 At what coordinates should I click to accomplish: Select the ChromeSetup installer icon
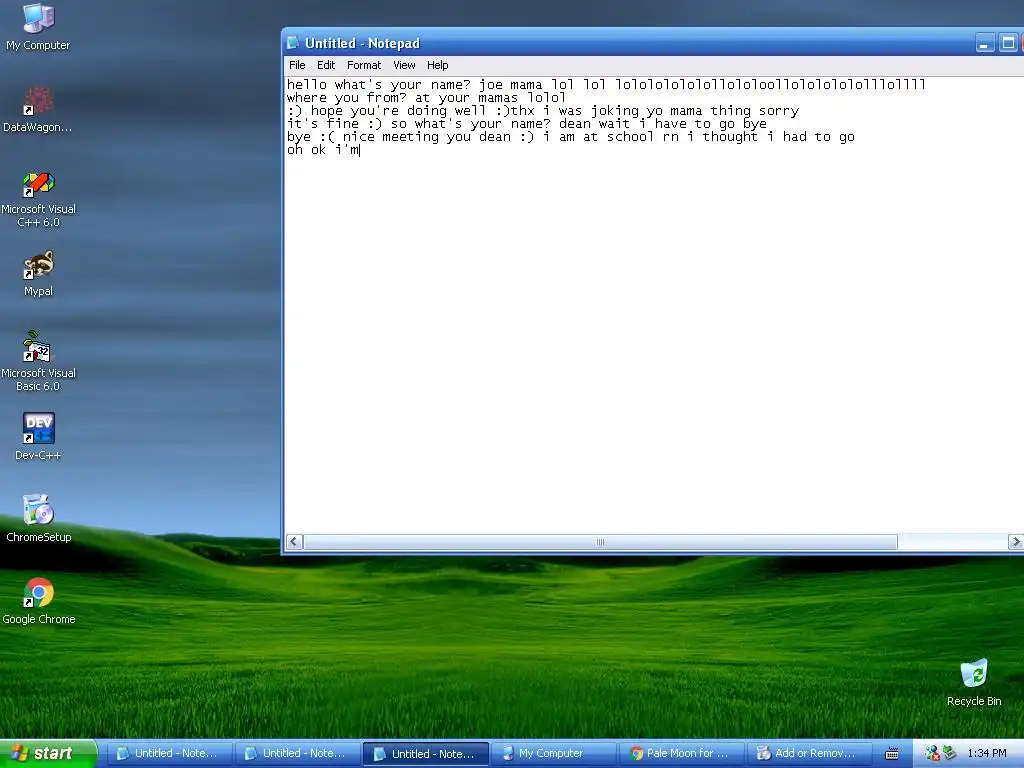(38, 519)
